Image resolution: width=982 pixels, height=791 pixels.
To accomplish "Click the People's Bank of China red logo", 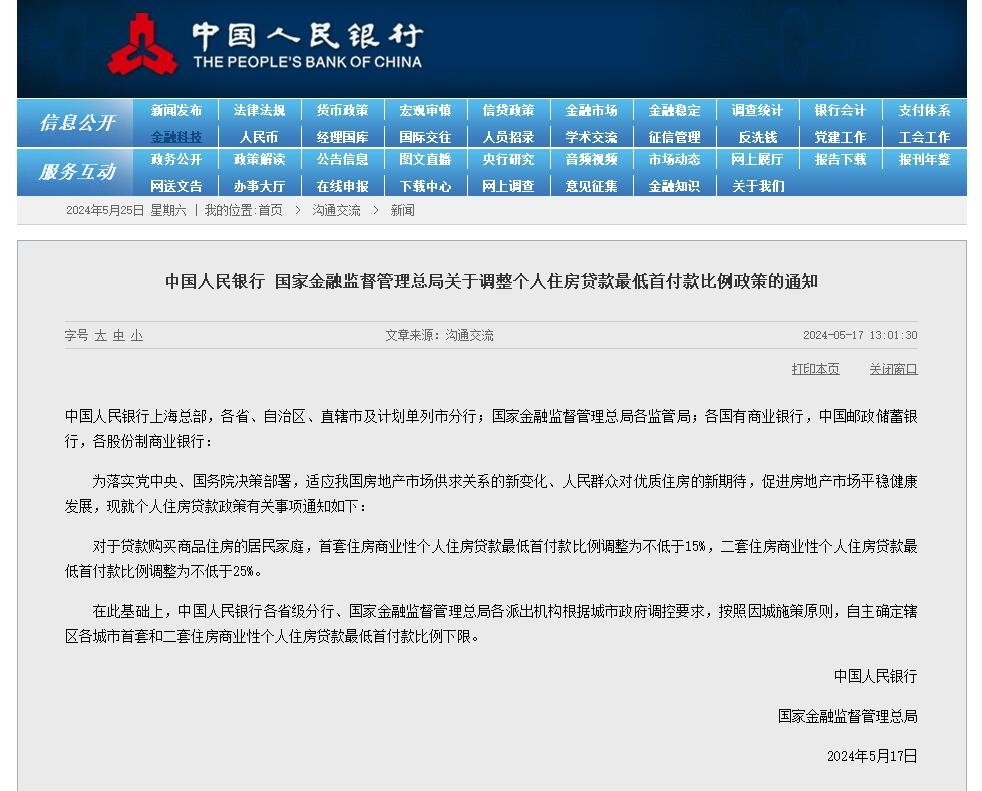I will click(142, 45).
